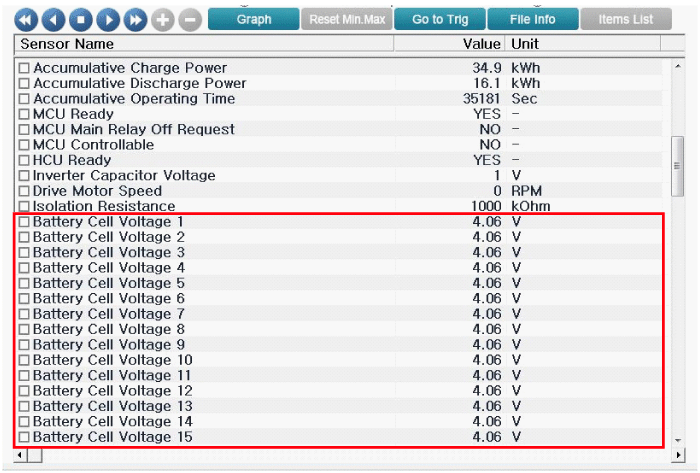The width and height of the screenshot is (700, 473).
Task: Click the rewind (double left arrow) button
Action: click(25, 20)
